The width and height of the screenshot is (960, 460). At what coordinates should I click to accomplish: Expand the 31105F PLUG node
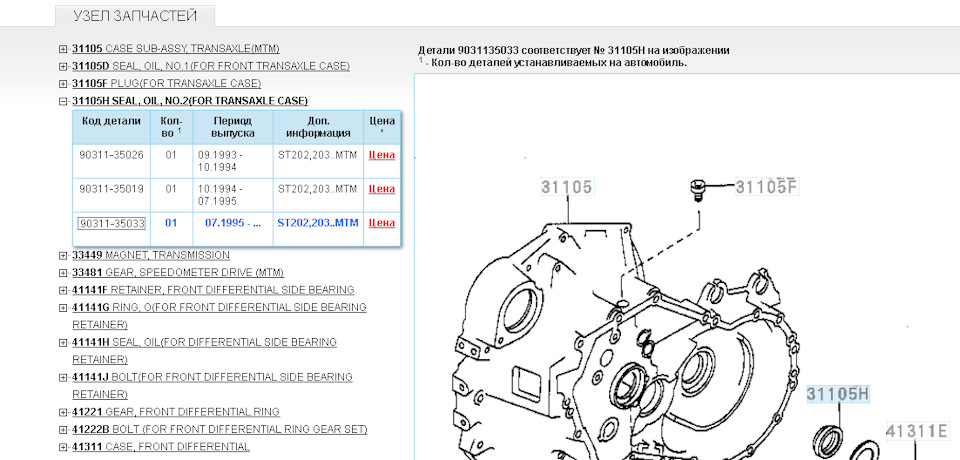(x=63, y=84)
